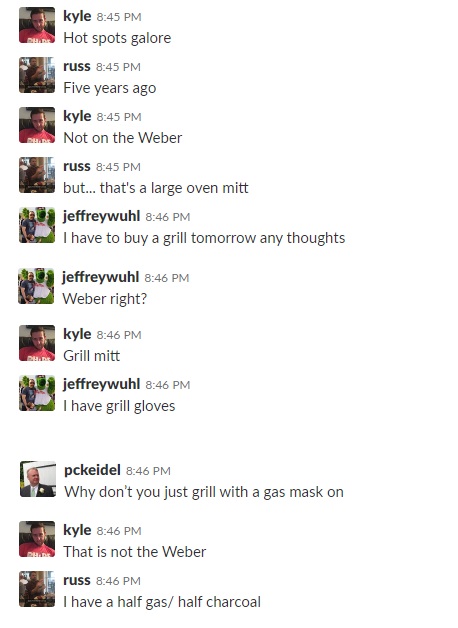Open jeffreywuhl username above 'I have grill gloves'

click(102, 384)
